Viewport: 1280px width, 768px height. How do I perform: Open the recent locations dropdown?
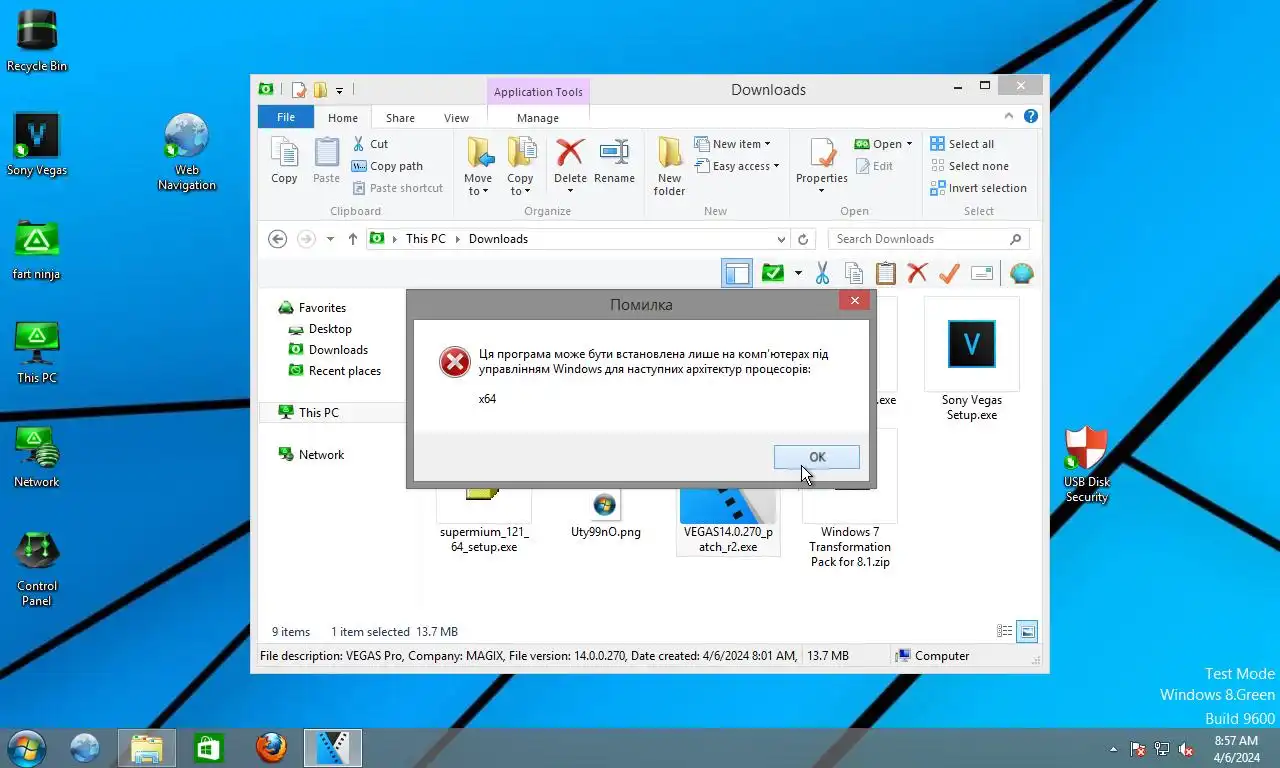click(330, 240)
